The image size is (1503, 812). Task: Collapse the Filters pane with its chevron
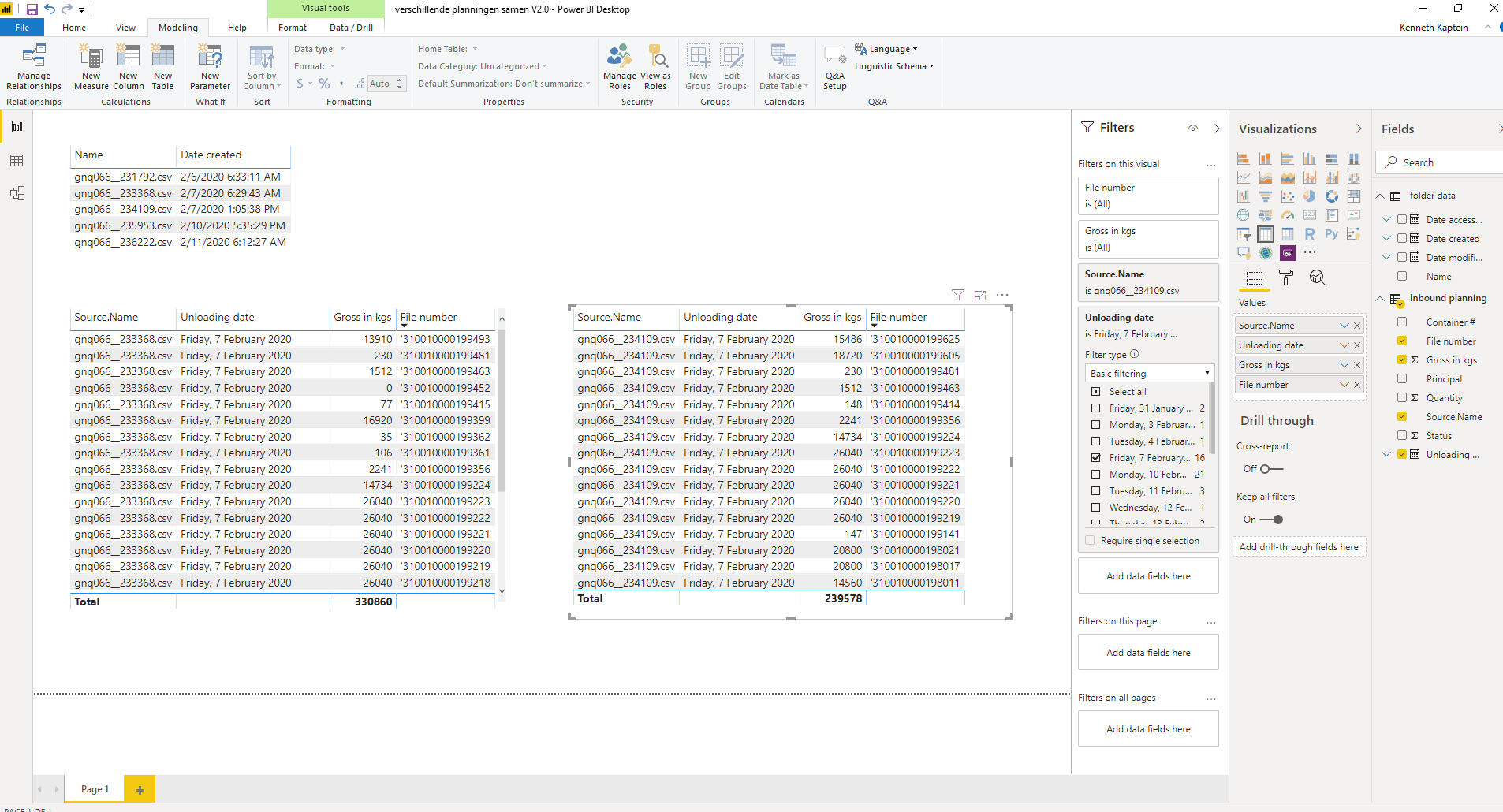pyautogui.click(x=1217, y=128)
